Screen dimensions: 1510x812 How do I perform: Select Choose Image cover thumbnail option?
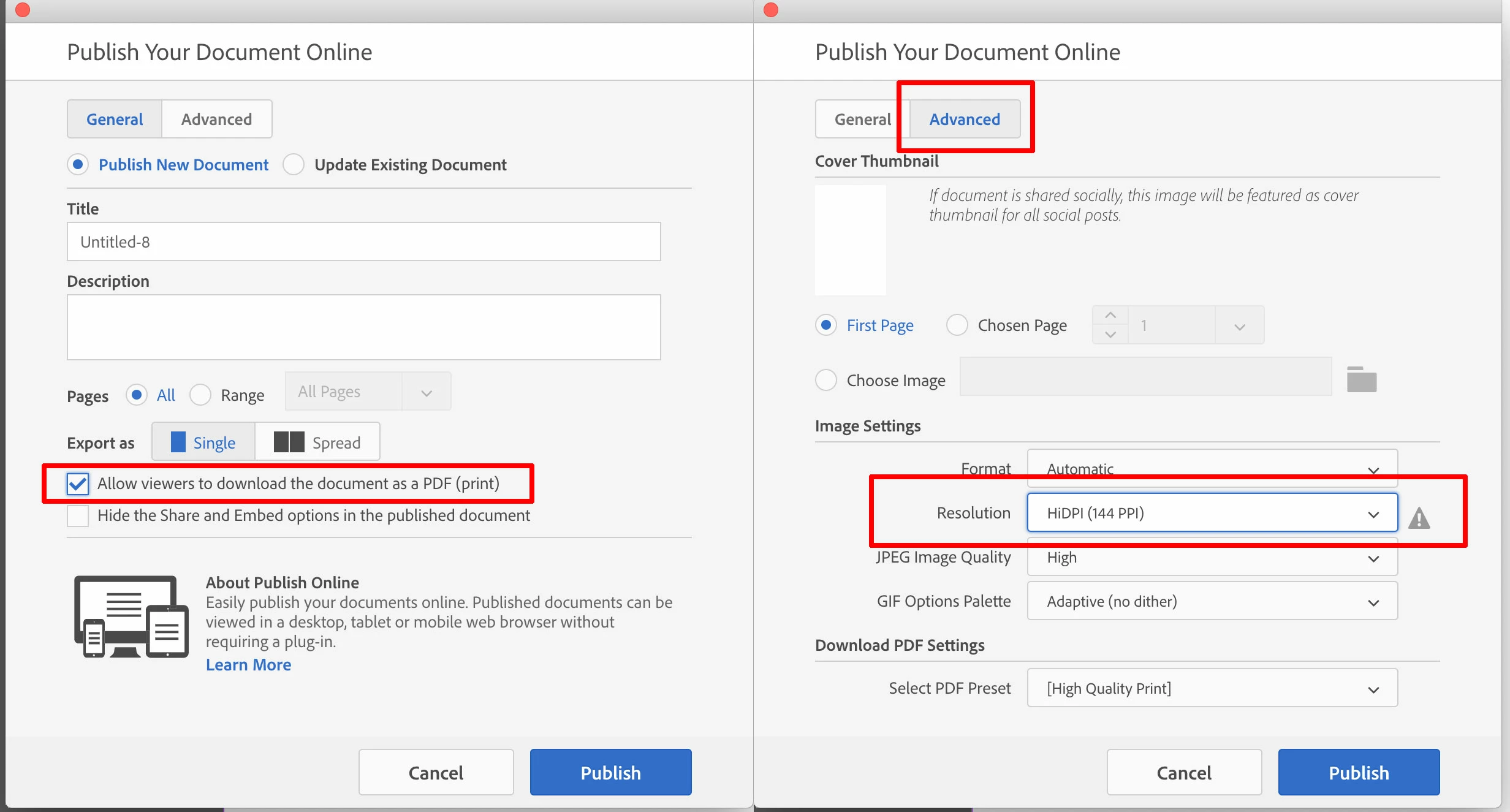(826, 380)
